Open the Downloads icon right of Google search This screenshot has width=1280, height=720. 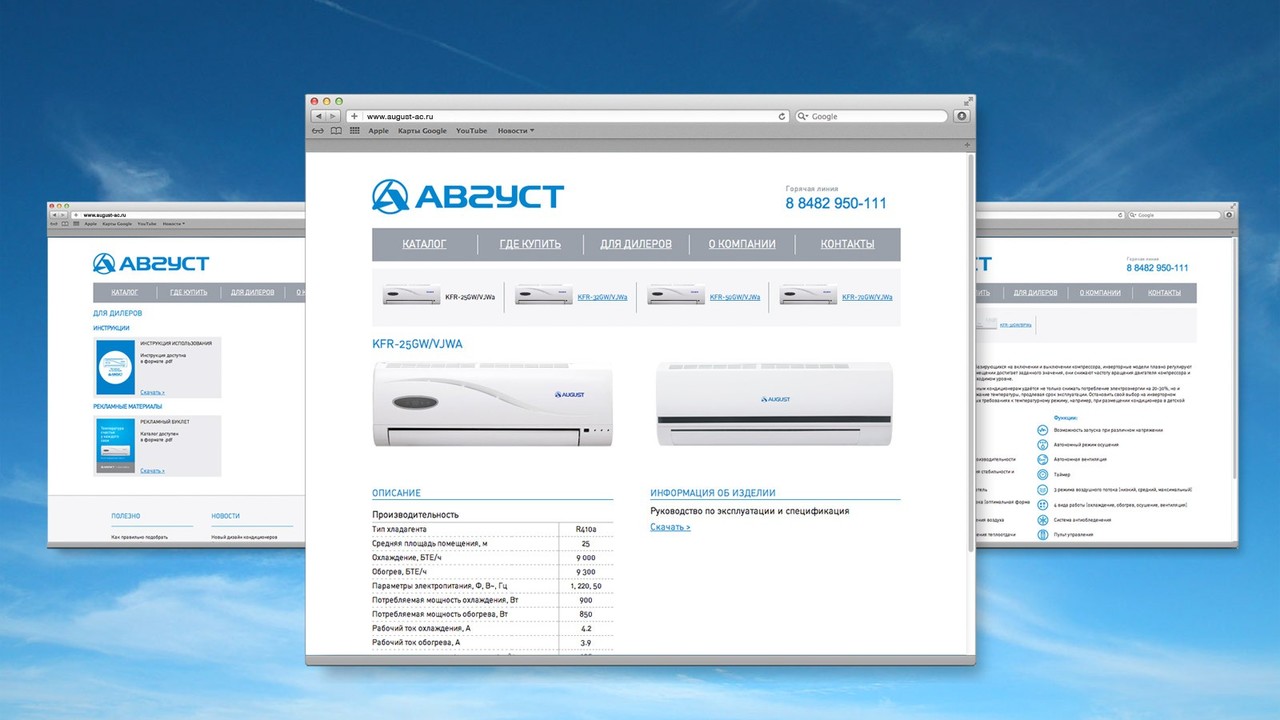coord(961,116)
